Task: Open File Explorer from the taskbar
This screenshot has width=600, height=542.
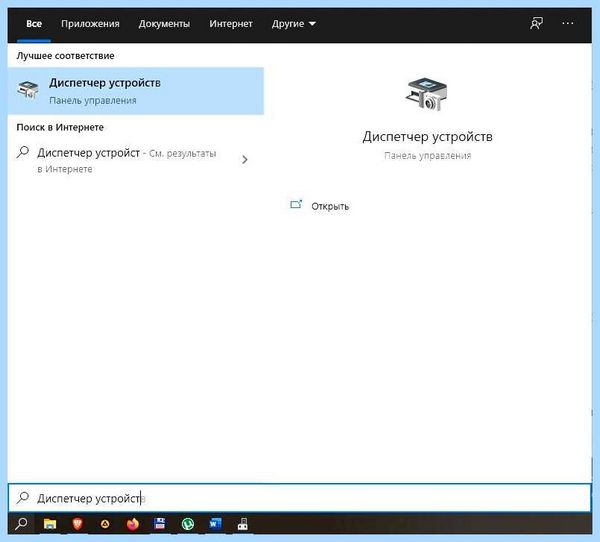Action: (x=50, y=524)
